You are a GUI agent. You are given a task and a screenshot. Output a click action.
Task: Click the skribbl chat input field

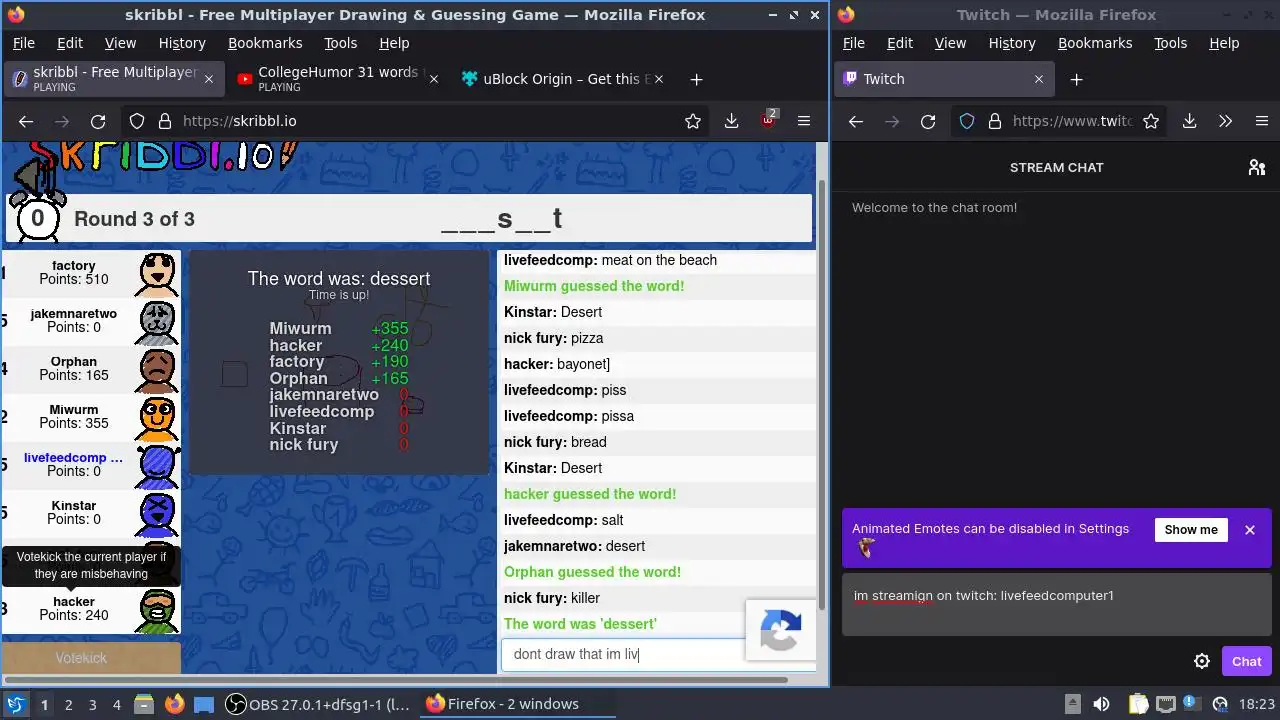[x=623, y=654]
